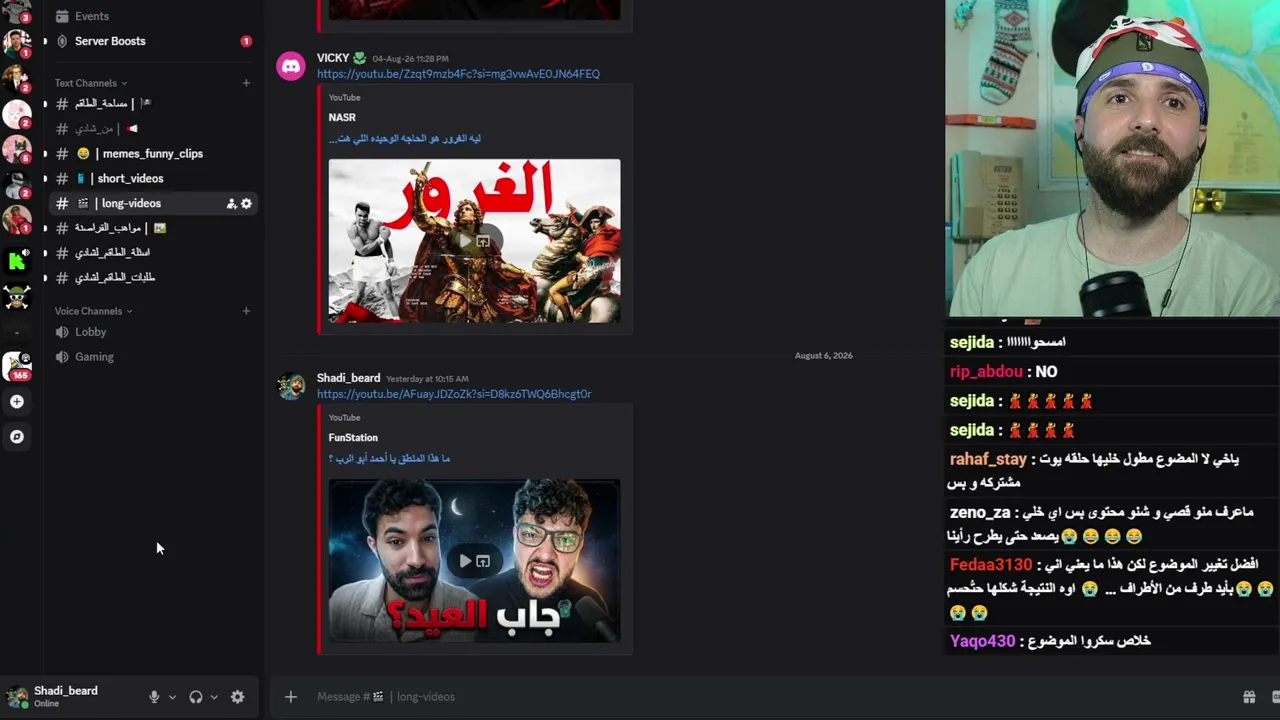The height and width of the screenshot is (720, 1280).
Task: Click the Gaming speaker icon
Action: tap(62, 357)
